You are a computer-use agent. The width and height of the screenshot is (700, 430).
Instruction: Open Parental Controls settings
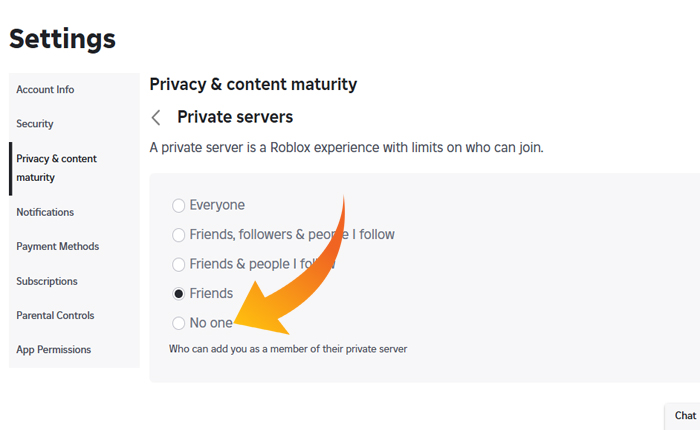coord(55,316)
